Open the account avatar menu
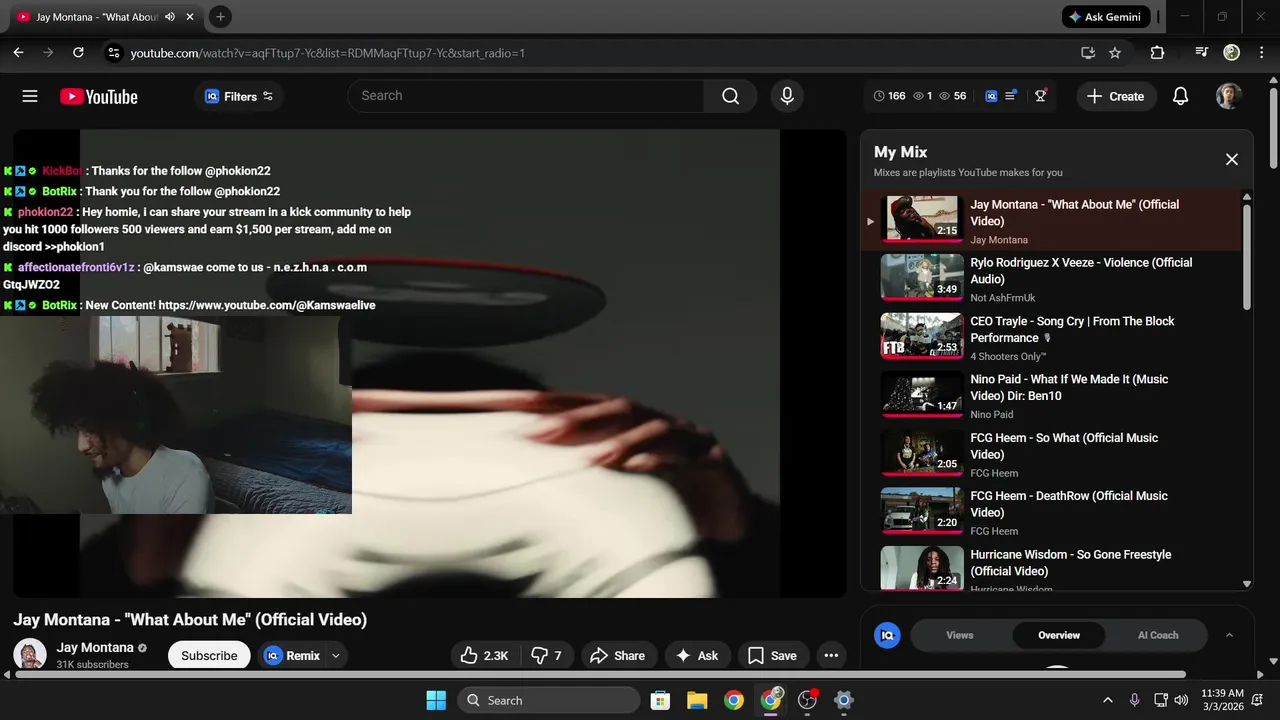This screenshot has height=720, width=1280. (1229, 96)
